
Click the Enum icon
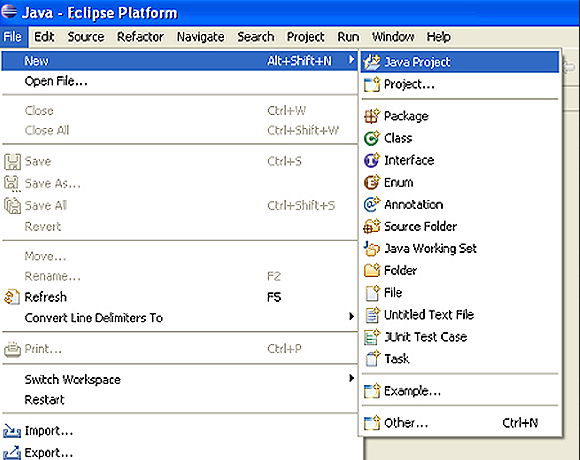pos(372,182)
